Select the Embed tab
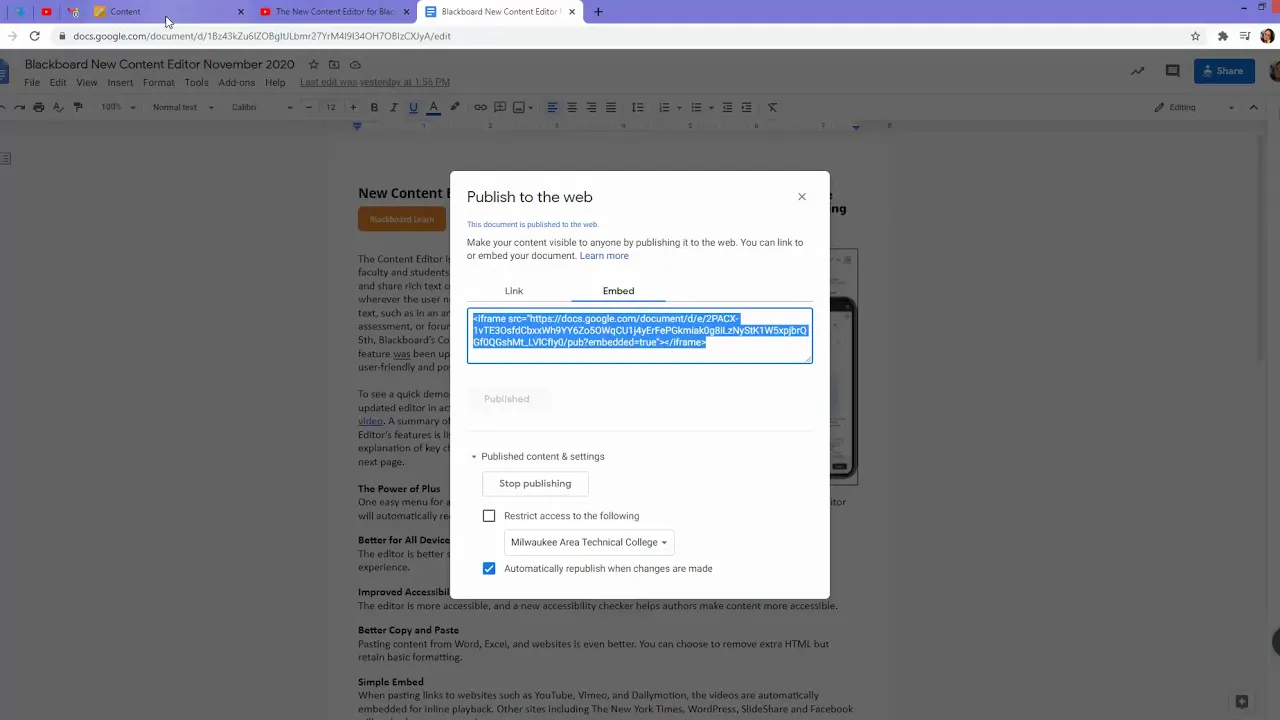The width and height of the screenshot is (1280, 720). (x=618, y=291)
